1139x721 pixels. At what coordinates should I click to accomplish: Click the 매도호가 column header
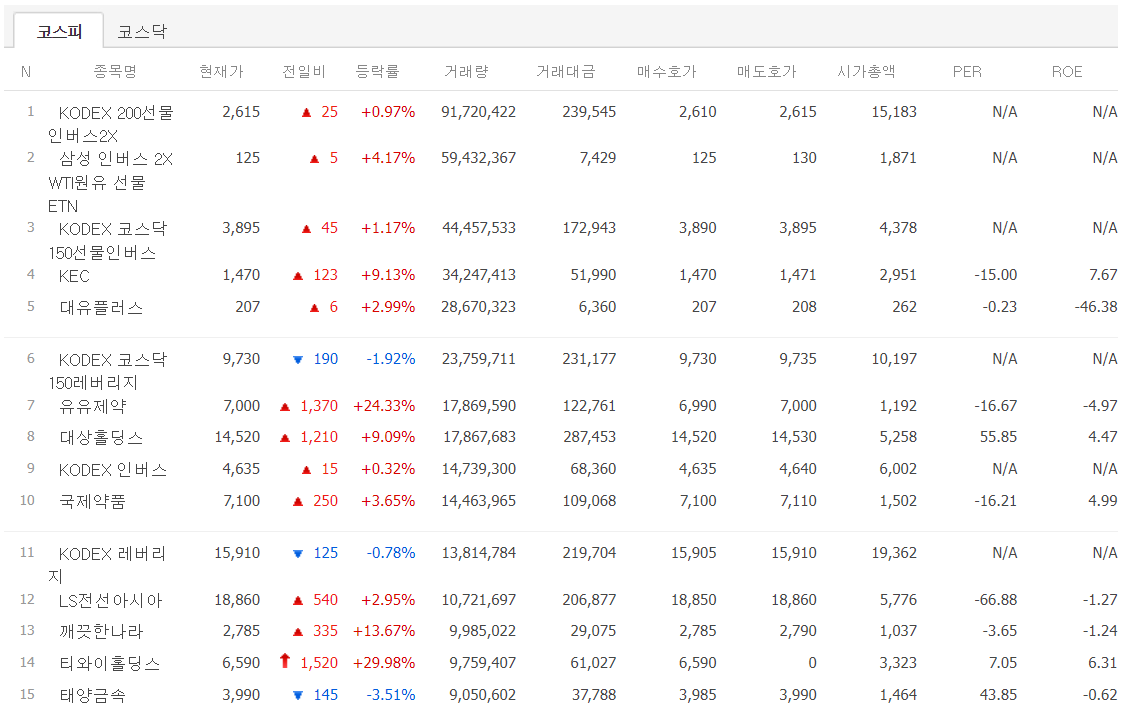point(766,71)
